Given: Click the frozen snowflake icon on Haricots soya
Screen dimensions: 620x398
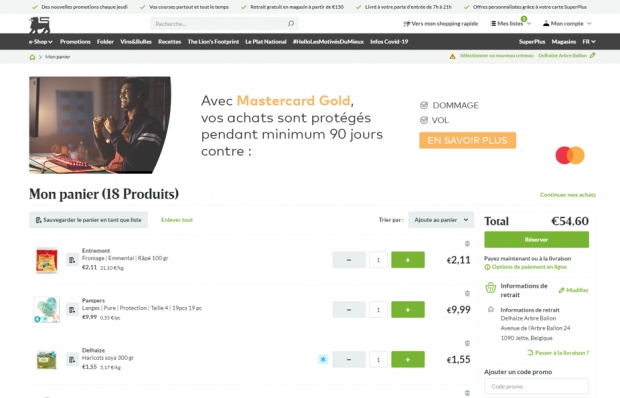Looking at the screenshot, I should 323,359.
